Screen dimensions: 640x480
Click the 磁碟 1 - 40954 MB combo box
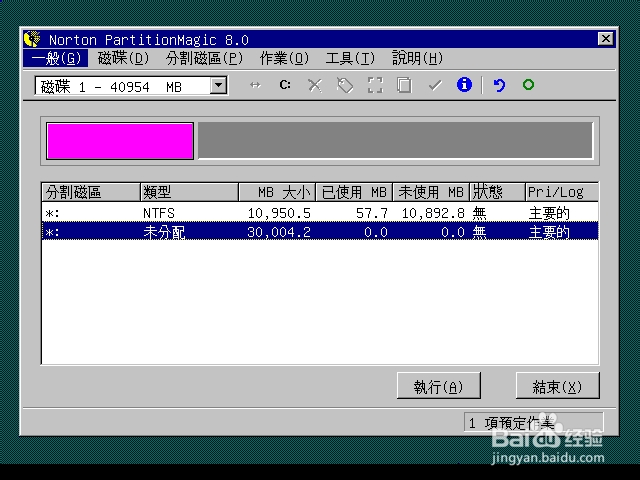pos(131,86)
